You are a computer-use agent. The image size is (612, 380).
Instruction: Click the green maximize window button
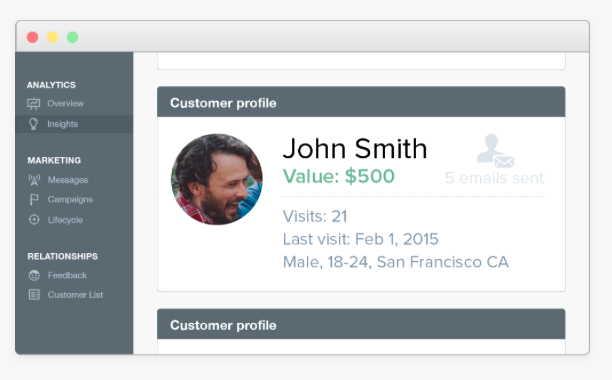click(73, 37)
